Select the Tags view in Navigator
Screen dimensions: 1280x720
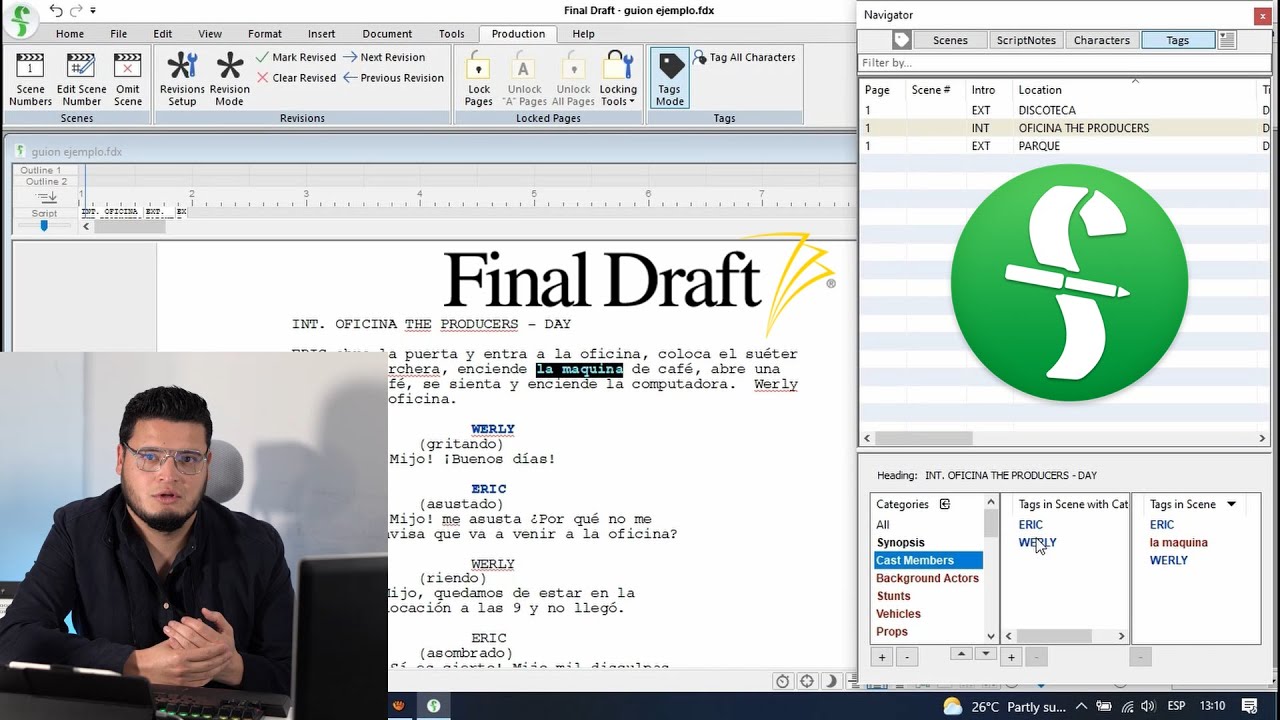tap(1177, 40)
